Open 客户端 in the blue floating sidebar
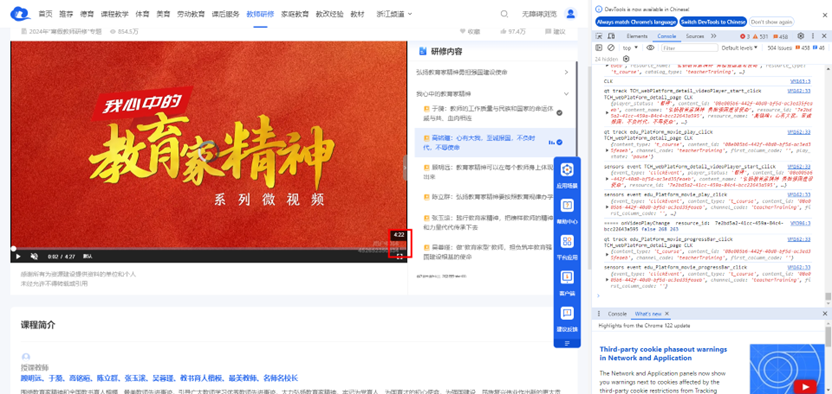Screen dimensions: 832x394 pos(567,283)
